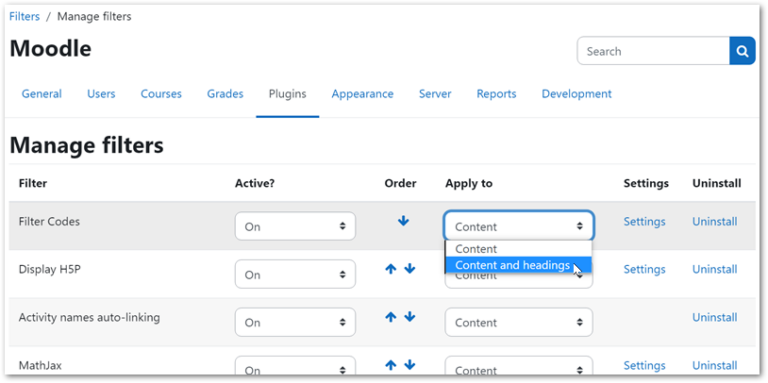Open Activity names auto-linking Active dropdown

(295, 322)
